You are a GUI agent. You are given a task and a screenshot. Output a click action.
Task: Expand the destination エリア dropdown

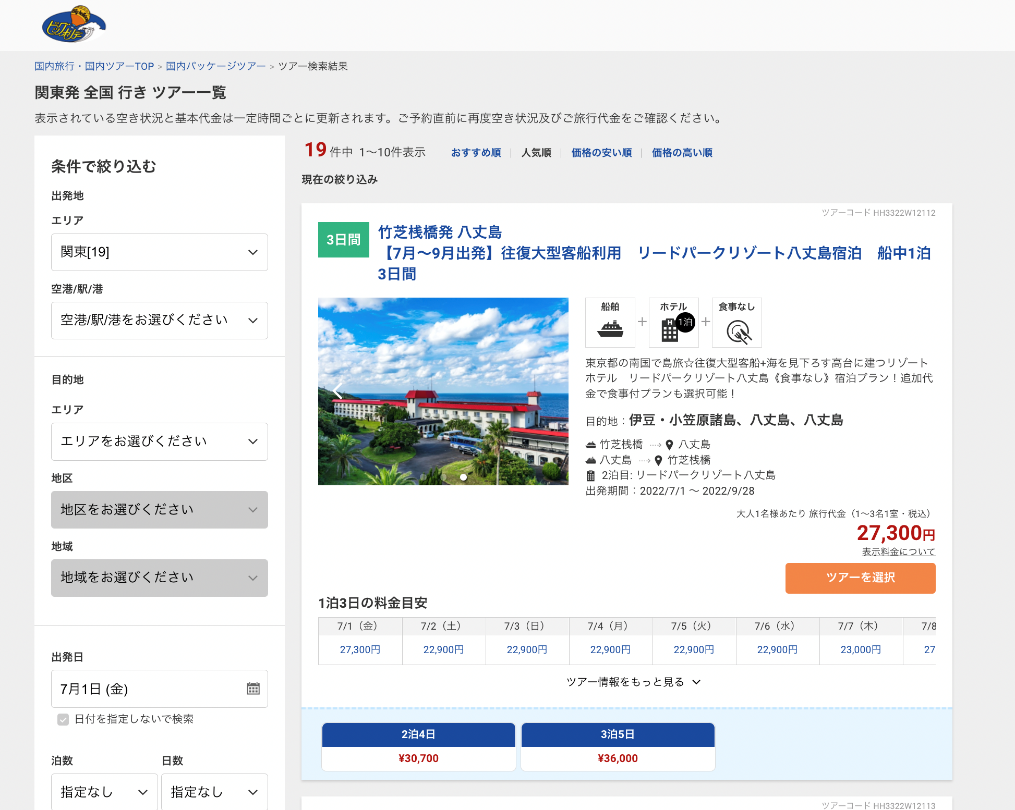click(x=159, y=441)
